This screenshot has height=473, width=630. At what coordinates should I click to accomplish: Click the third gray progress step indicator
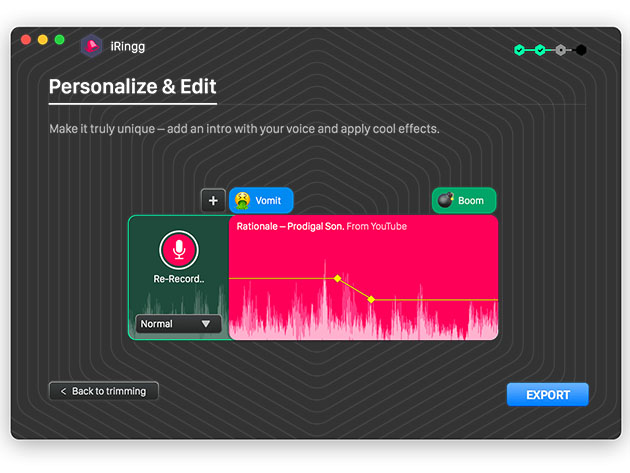pos(560,50)
